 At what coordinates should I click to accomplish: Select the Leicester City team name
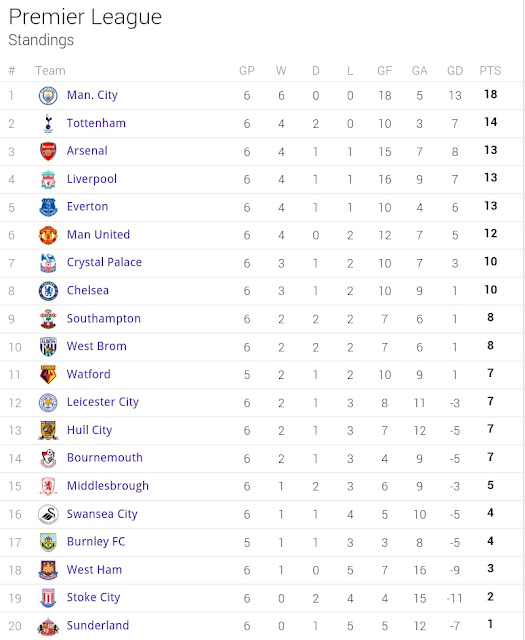(103, 402)
